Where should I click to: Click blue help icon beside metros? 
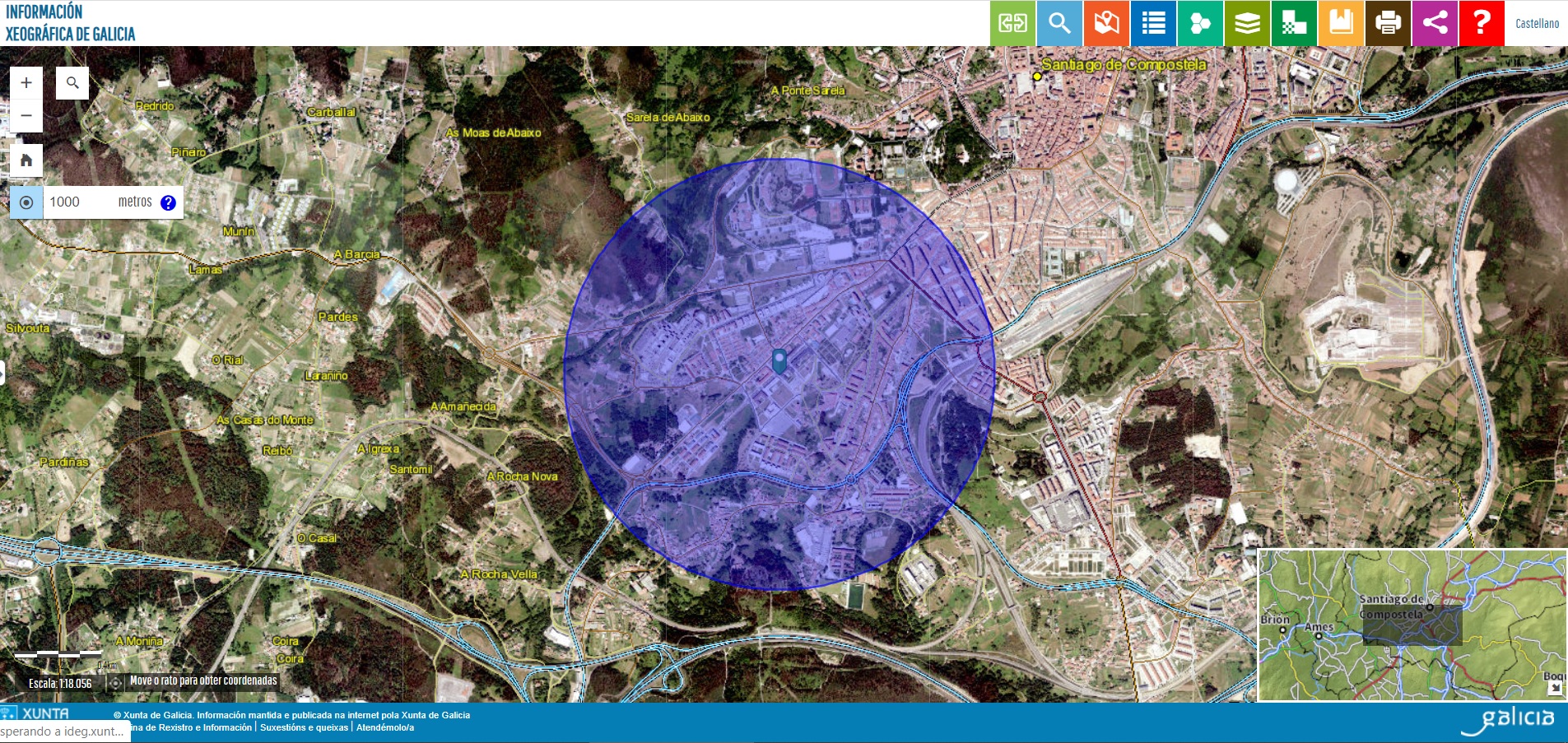(x=168, y=203)
